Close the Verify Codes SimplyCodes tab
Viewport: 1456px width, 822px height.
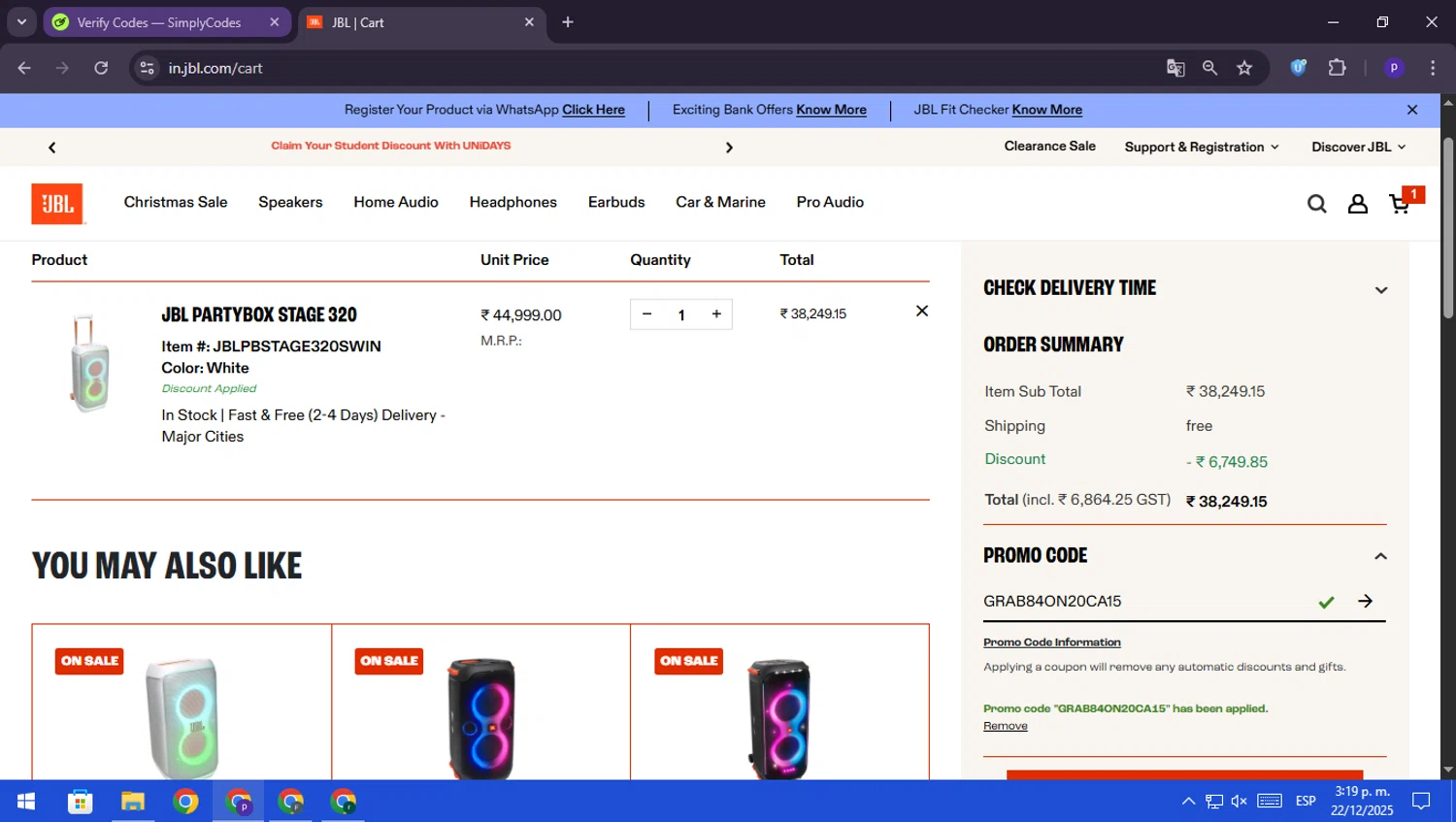(x=275, y=22)
